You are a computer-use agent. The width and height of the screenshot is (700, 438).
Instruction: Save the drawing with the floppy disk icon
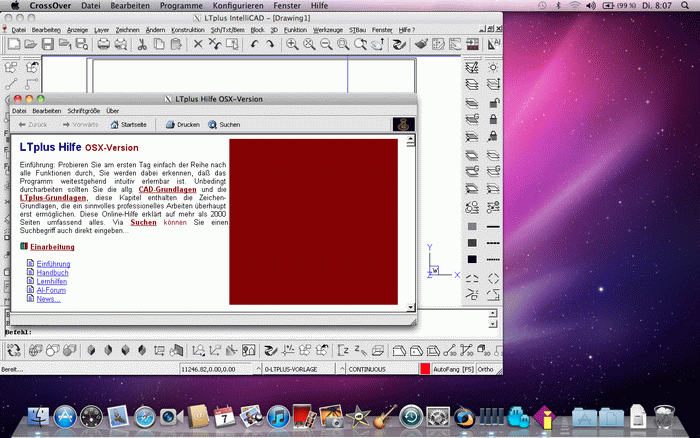pyautogui.click(x=48, y=44)
